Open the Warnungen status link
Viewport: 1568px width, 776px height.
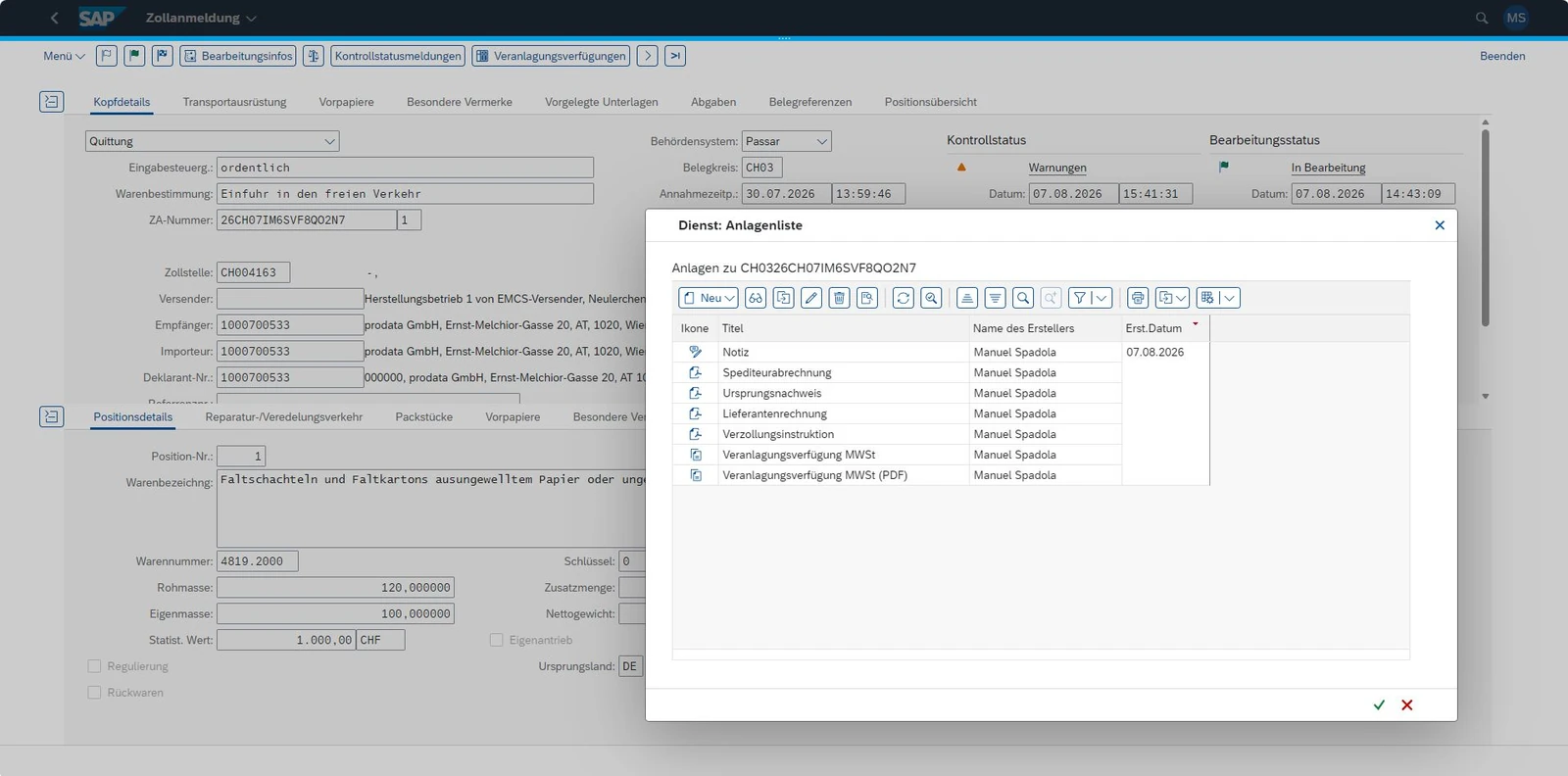pyautogui.click(x=1057, y=168)
